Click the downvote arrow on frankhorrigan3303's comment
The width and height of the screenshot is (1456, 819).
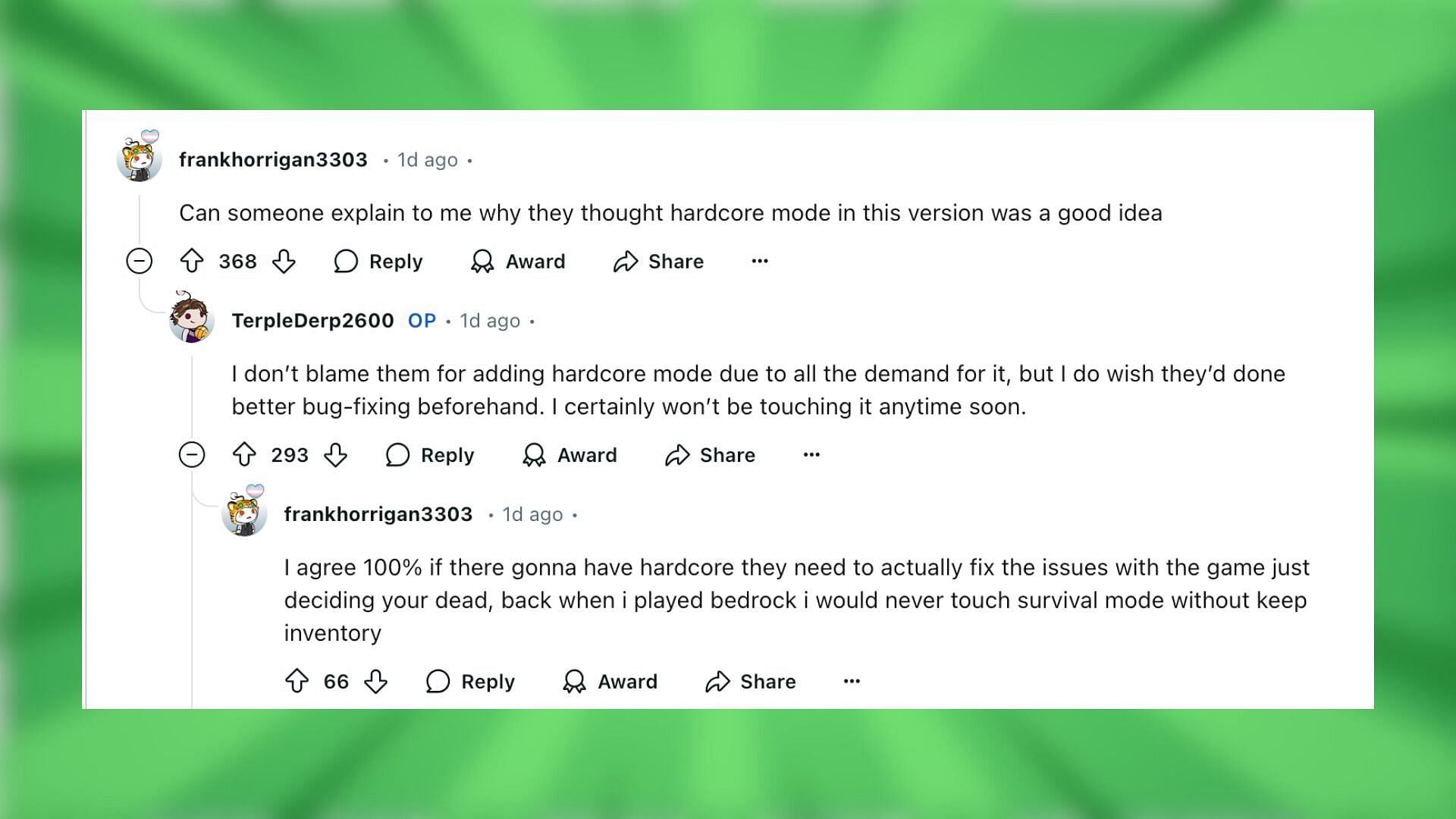(x=286, y=262)
